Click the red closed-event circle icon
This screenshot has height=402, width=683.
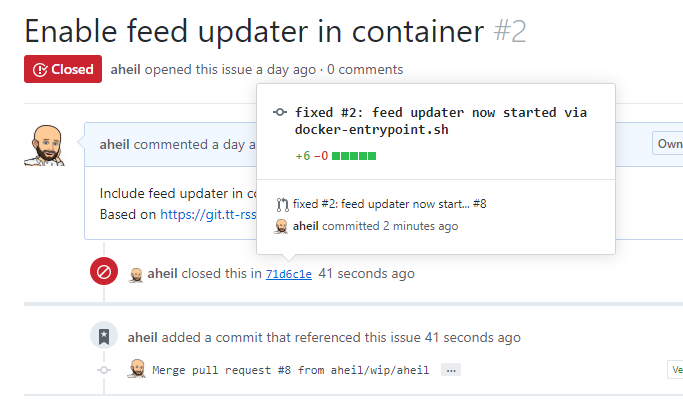pyautogui.click(x=104, y=271)
